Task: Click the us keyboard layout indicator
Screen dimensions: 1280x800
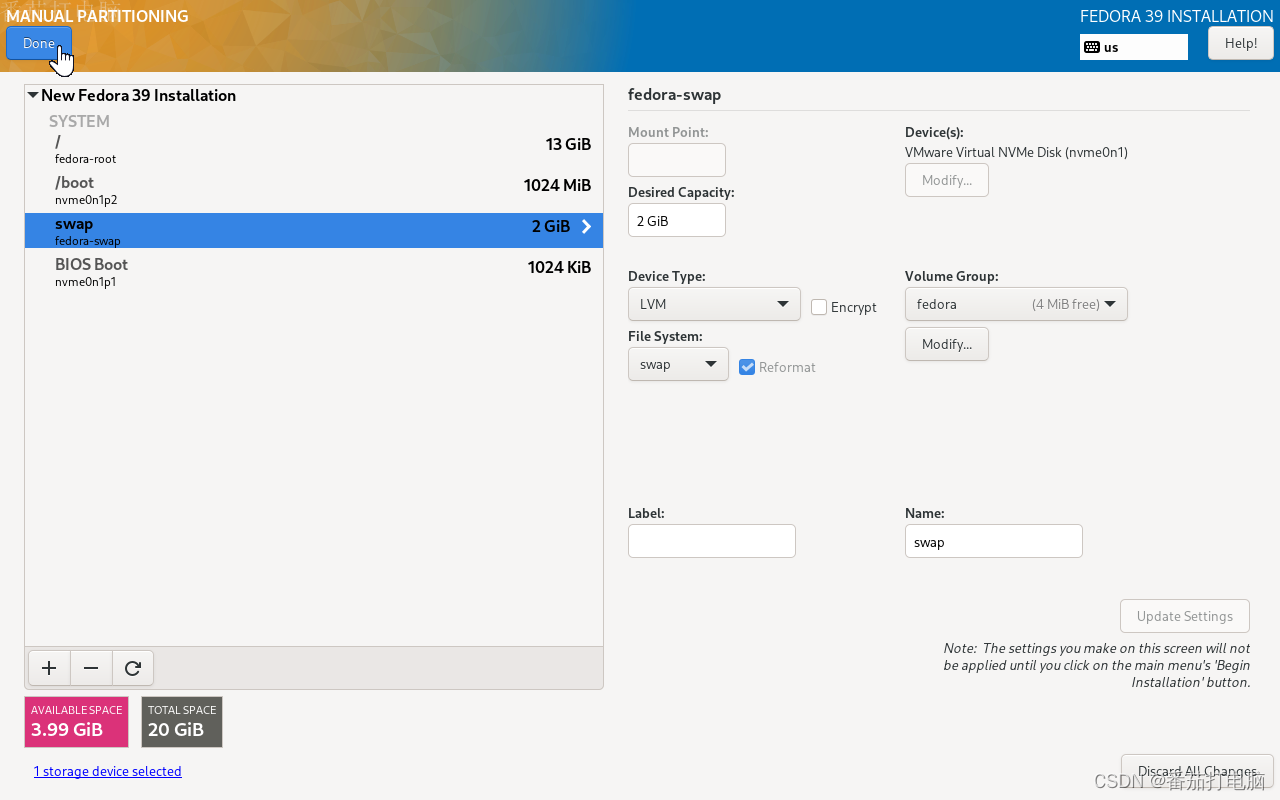Action: pyautogui.click(x=1134, y=47)
